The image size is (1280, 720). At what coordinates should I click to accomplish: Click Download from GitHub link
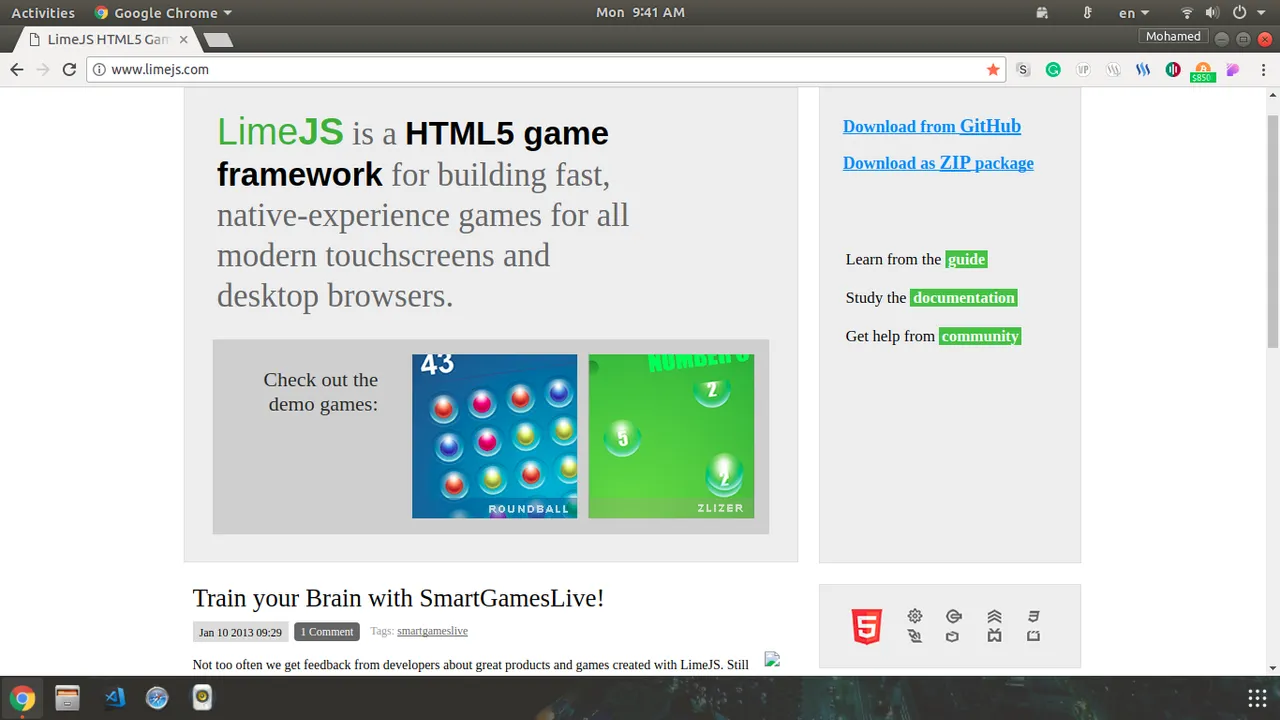(x=932, y=126)
